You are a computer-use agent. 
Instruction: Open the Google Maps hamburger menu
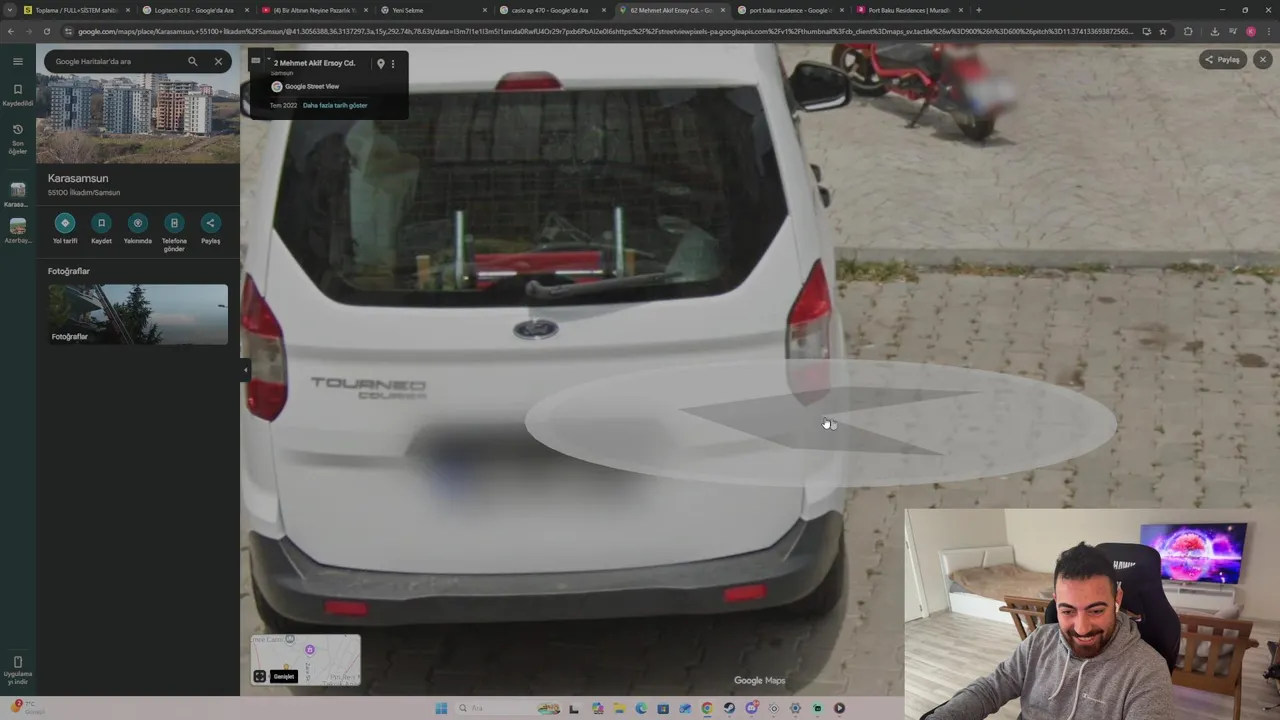pyautogui.click(x=17, y=61)
